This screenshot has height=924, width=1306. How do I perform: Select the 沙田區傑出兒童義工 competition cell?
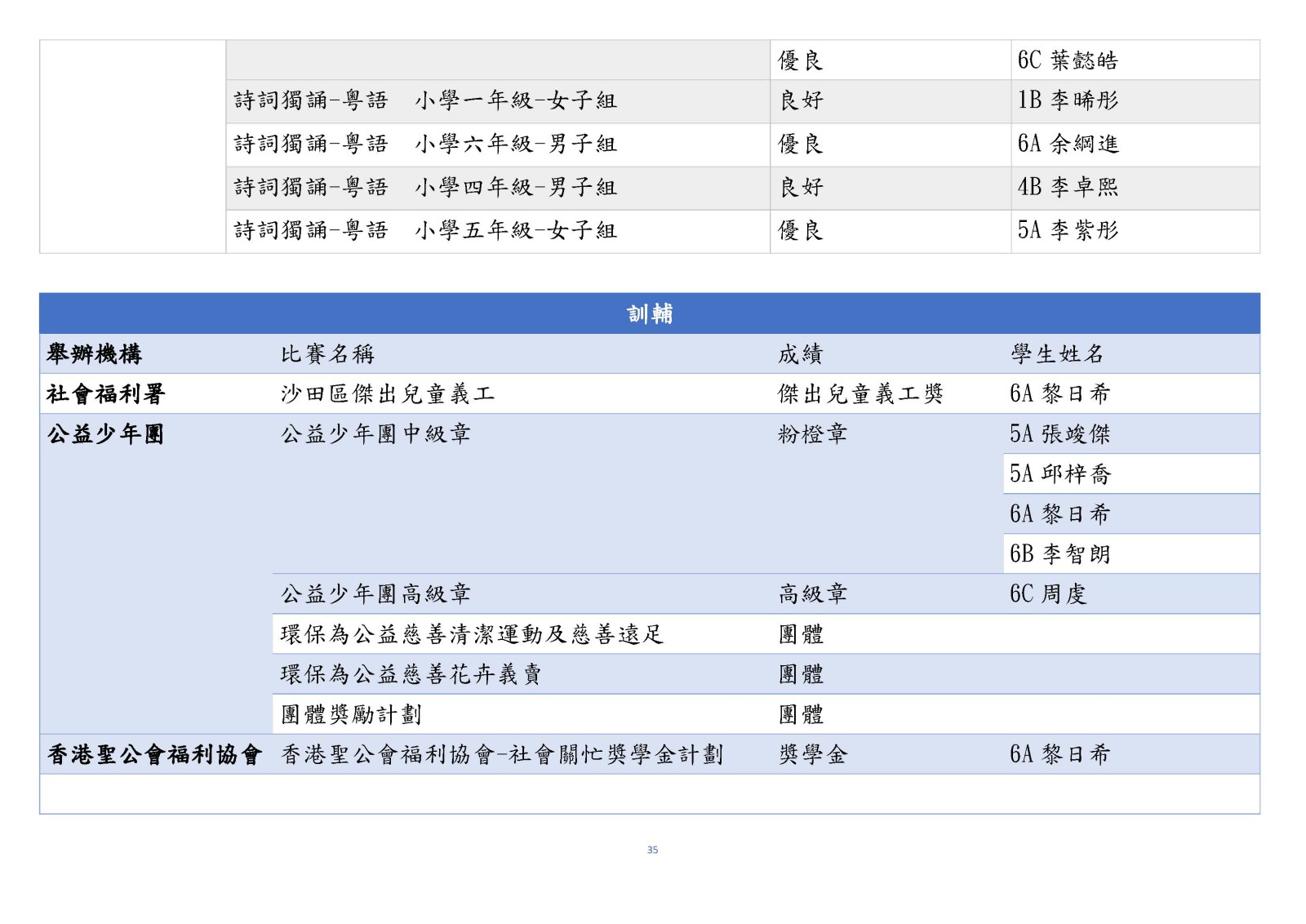point(388,394)
